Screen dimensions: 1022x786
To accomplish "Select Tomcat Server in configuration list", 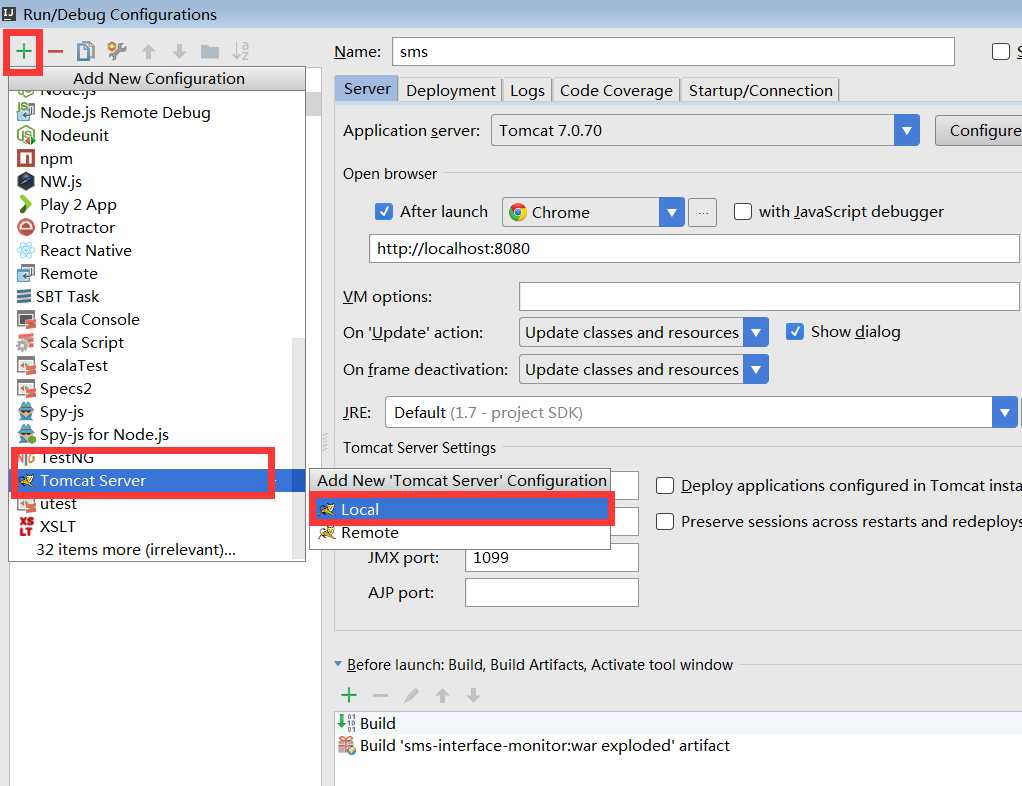I will (x=156, y=480).
